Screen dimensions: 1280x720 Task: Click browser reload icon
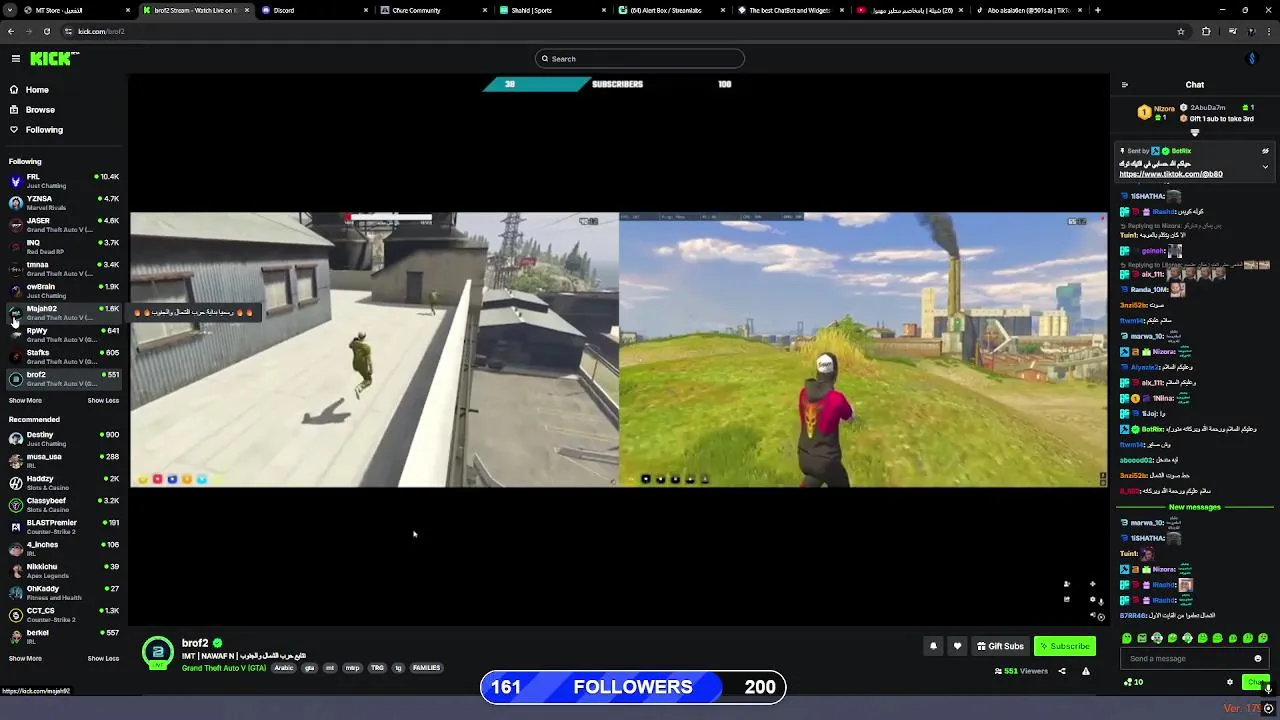point(46,31)
